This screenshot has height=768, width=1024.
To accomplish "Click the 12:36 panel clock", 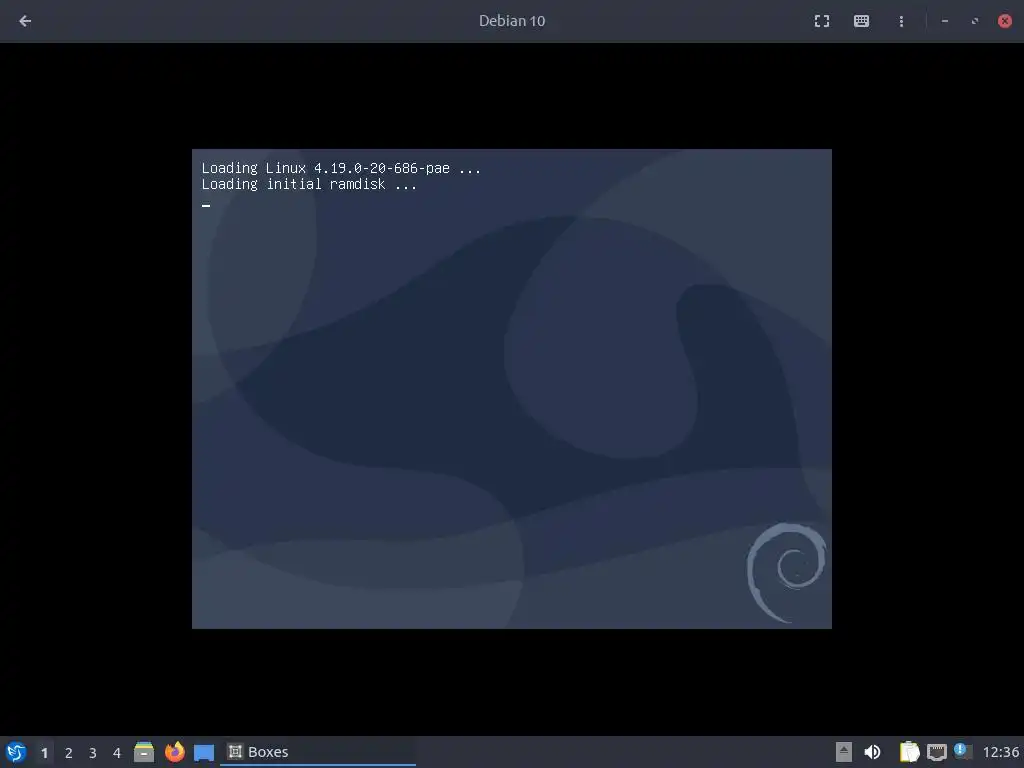I will tap(1000, 752).
